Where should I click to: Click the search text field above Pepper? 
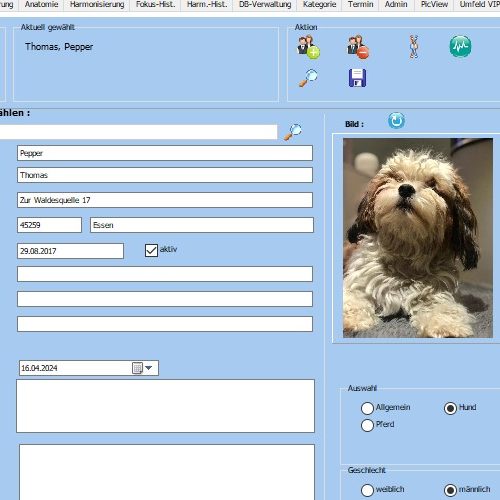[138, 132]
